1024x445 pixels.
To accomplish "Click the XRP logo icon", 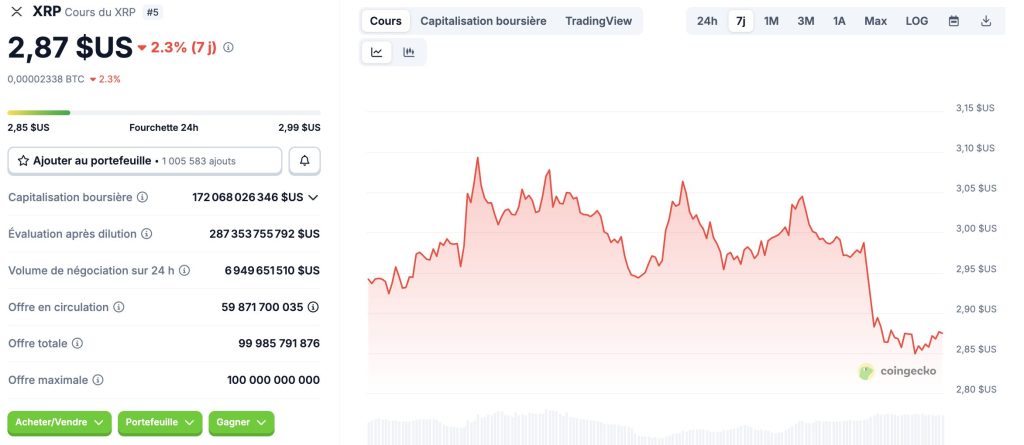I will point(16,12).
